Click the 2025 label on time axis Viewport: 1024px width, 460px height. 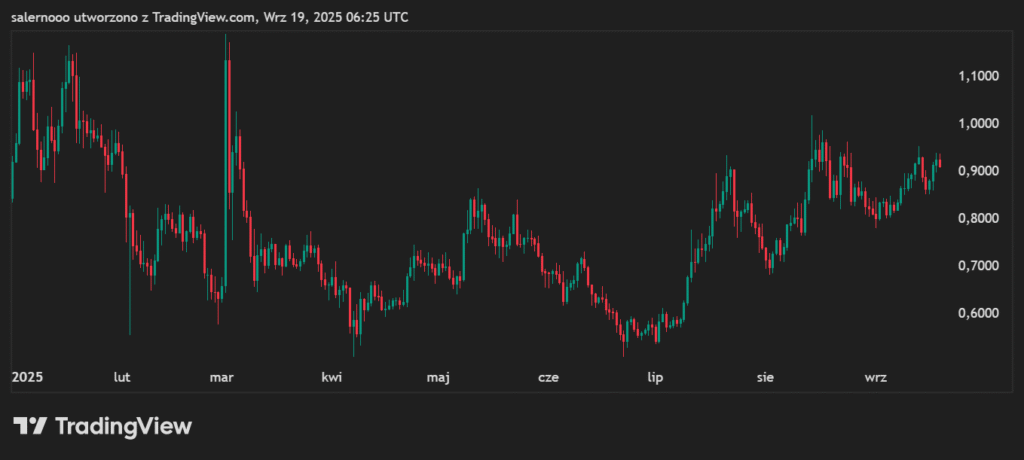pos(26,377)
